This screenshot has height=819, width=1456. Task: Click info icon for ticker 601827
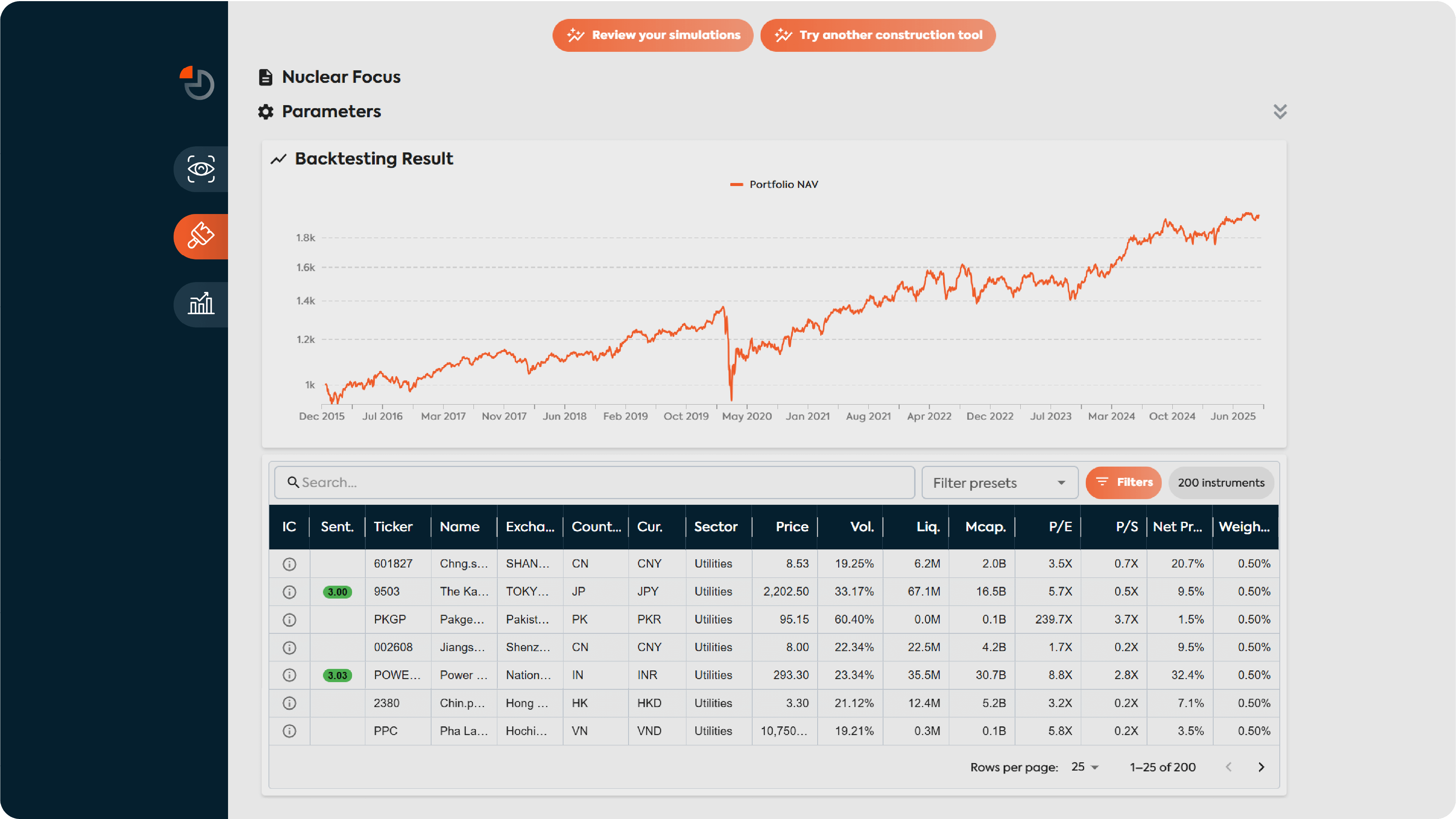click(x=289, y=564)
